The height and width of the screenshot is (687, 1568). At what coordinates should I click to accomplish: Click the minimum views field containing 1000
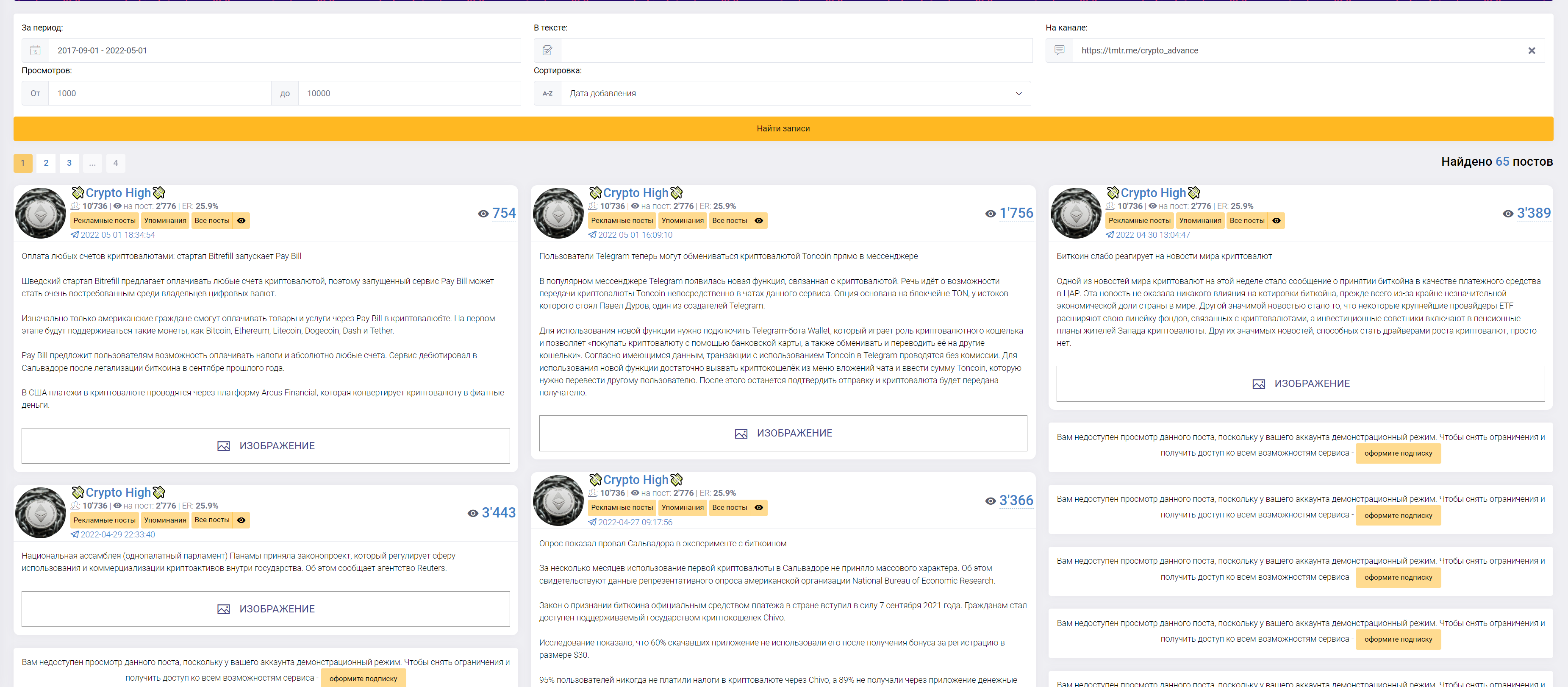click(x=159, y=93)
